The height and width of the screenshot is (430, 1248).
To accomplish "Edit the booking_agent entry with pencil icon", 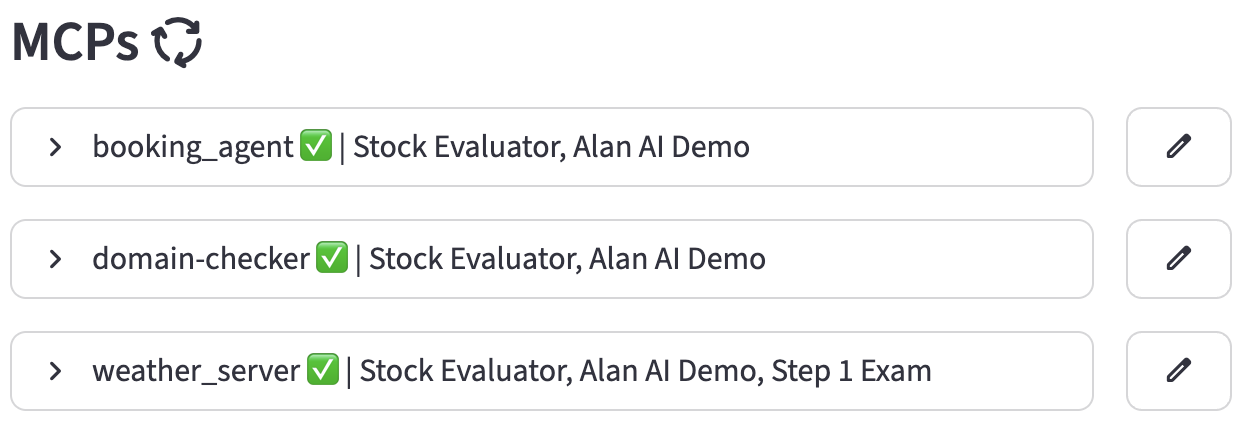I will (x=1178, y=147).
